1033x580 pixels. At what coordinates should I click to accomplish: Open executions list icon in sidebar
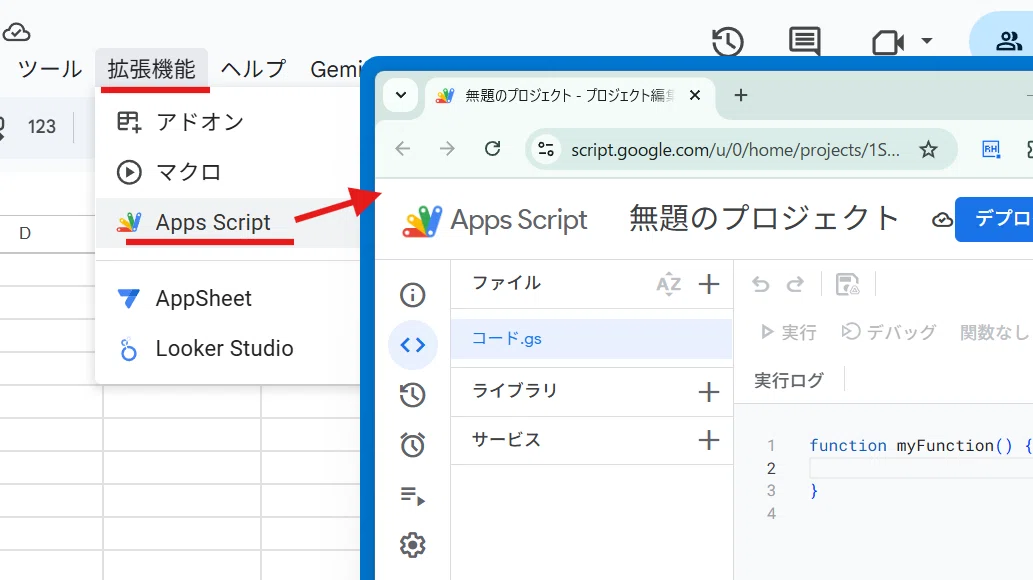(412, 495)
